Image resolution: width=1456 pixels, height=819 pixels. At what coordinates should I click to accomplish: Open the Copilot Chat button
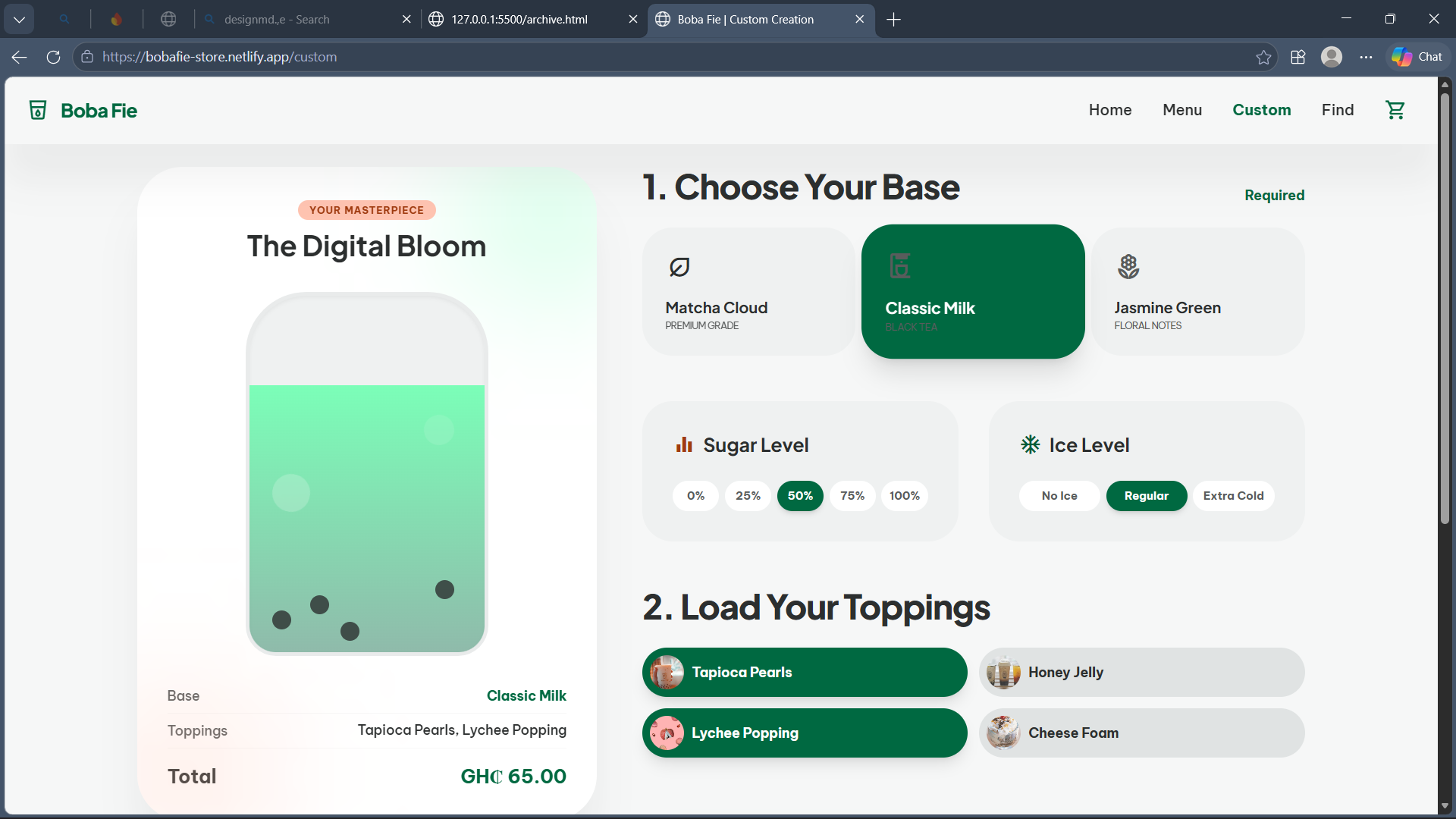point(1418,57)
